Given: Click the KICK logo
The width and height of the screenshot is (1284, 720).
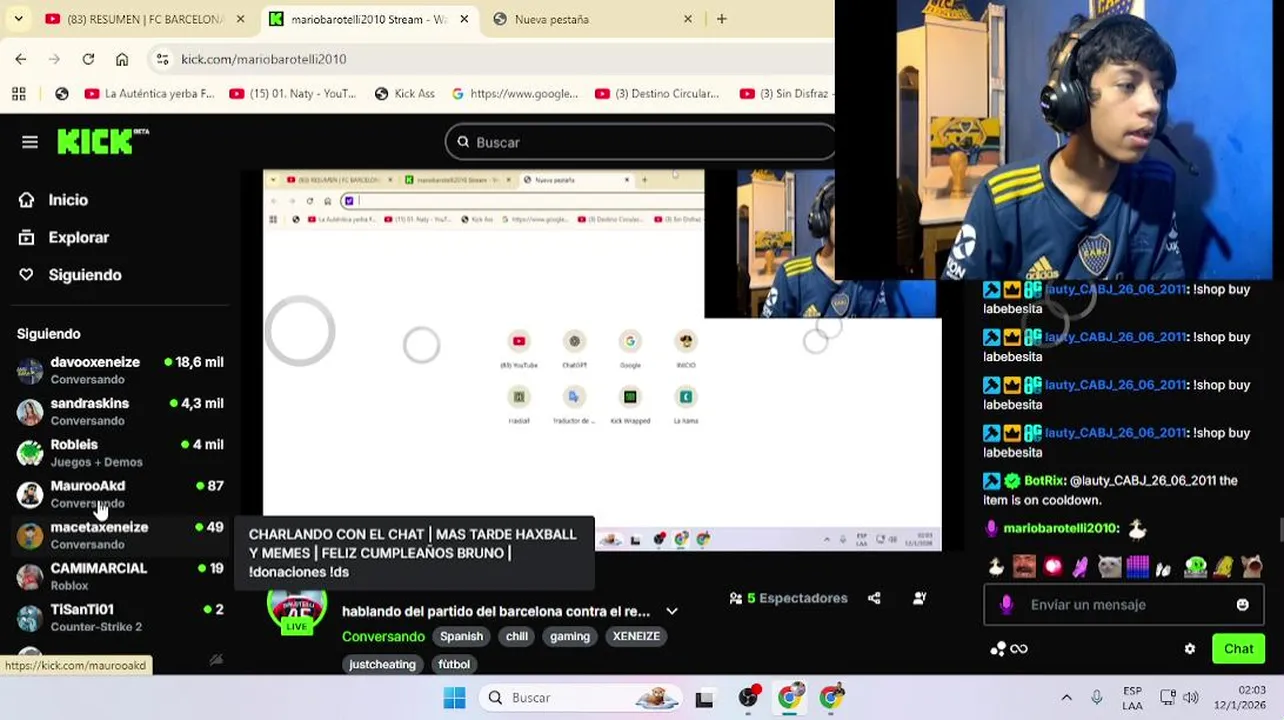Looking at the screenshot, I should click(102, 141).
